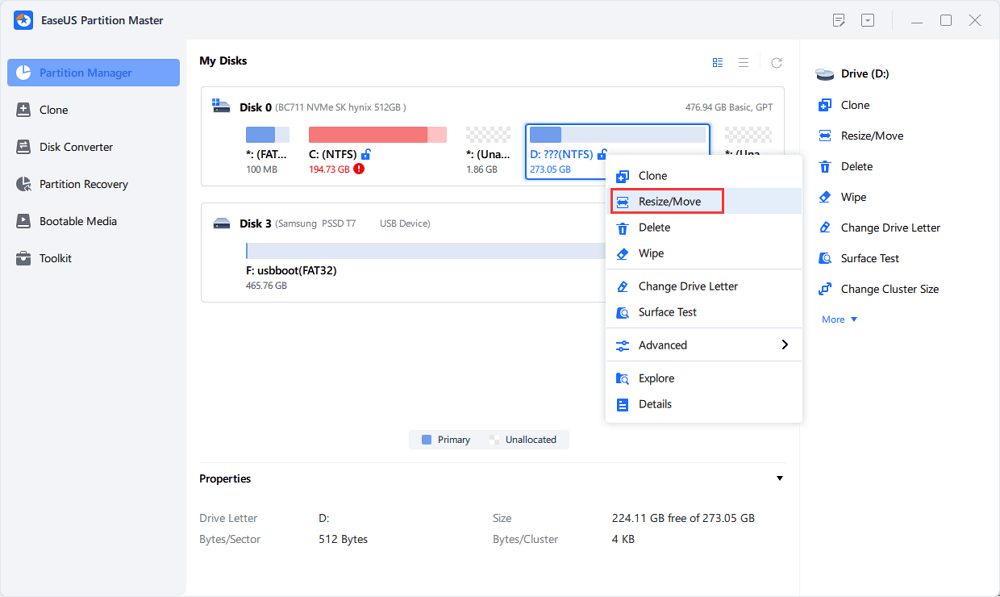
Task: Click Surface Test icon in right panel
Action: 825,258
